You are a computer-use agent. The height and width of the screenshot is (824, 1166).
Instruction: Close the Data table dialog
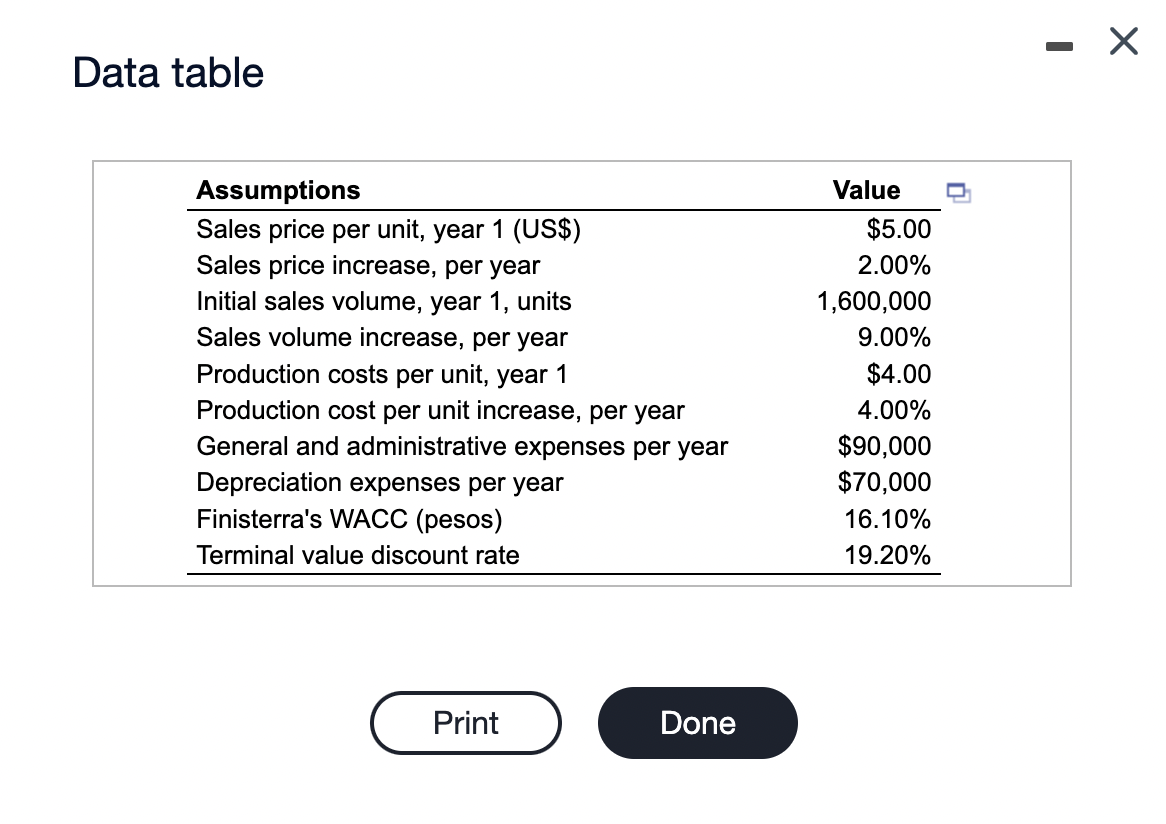[x=1123, y=45]
